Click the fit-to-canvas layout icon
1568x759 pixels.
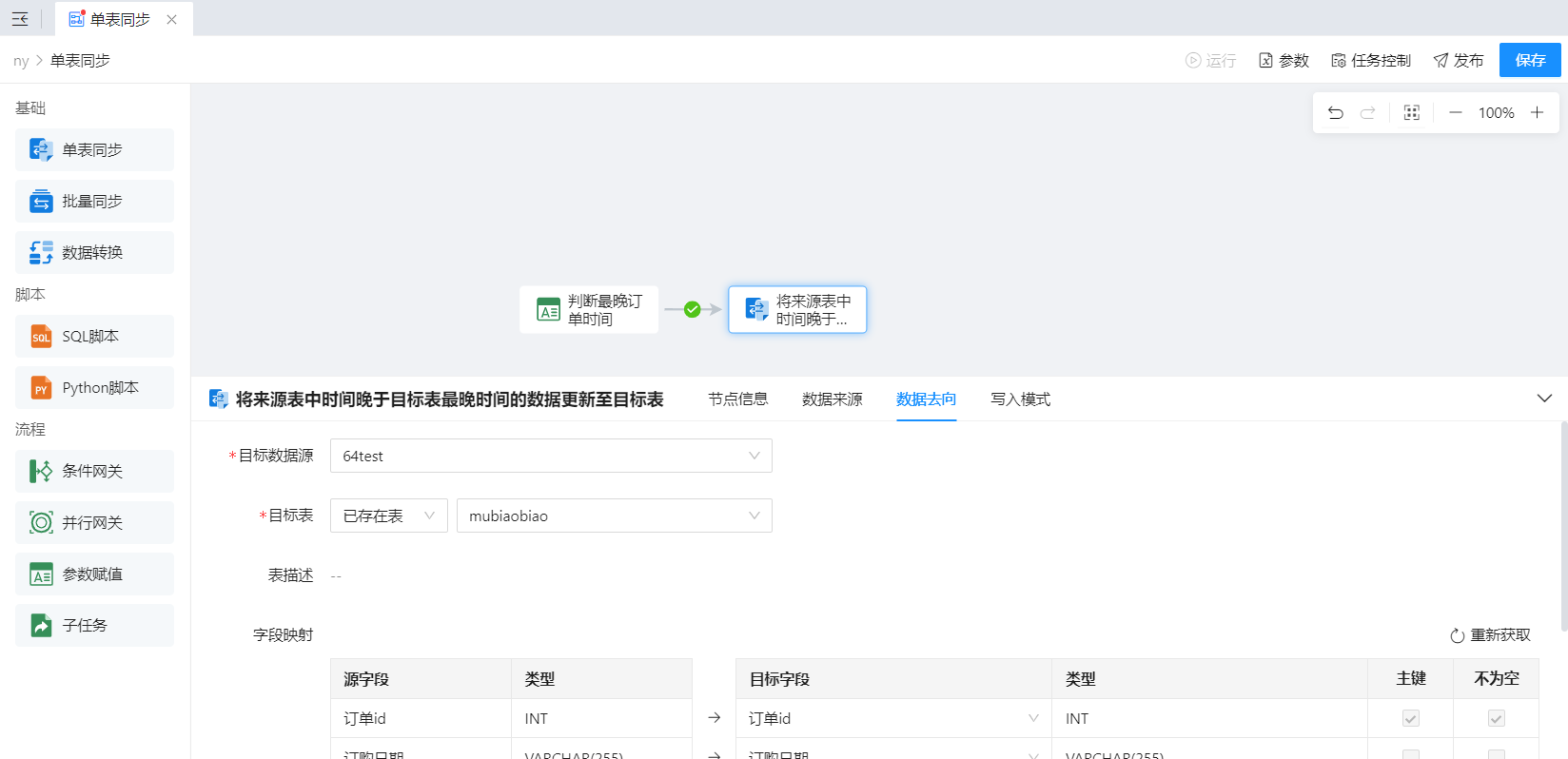pyautogui.click(x=1411, y=112)
